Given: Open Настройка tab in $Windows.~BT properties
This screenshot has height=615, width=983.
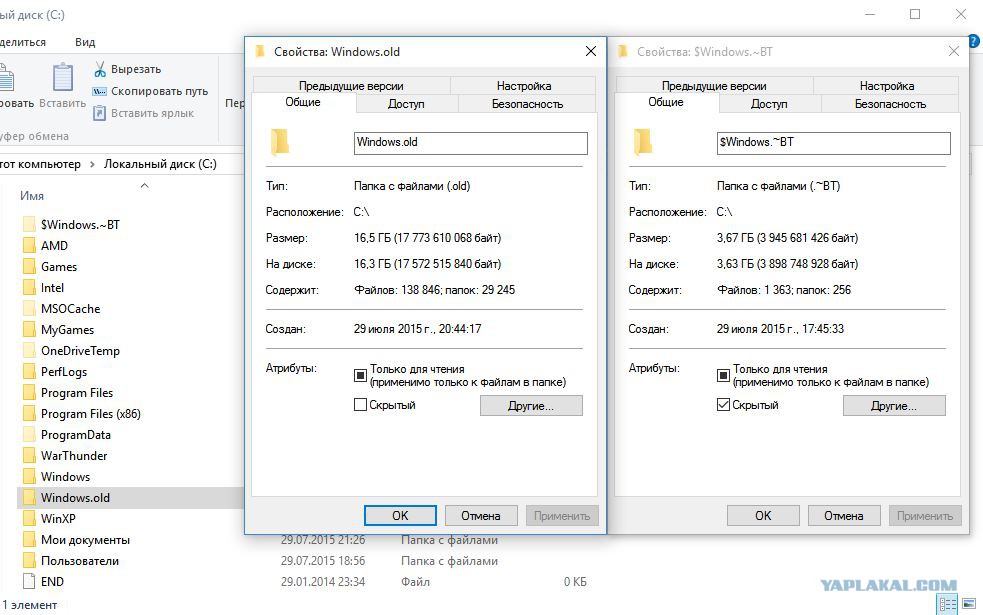Looking at the screenshot, I should point(887,86).
